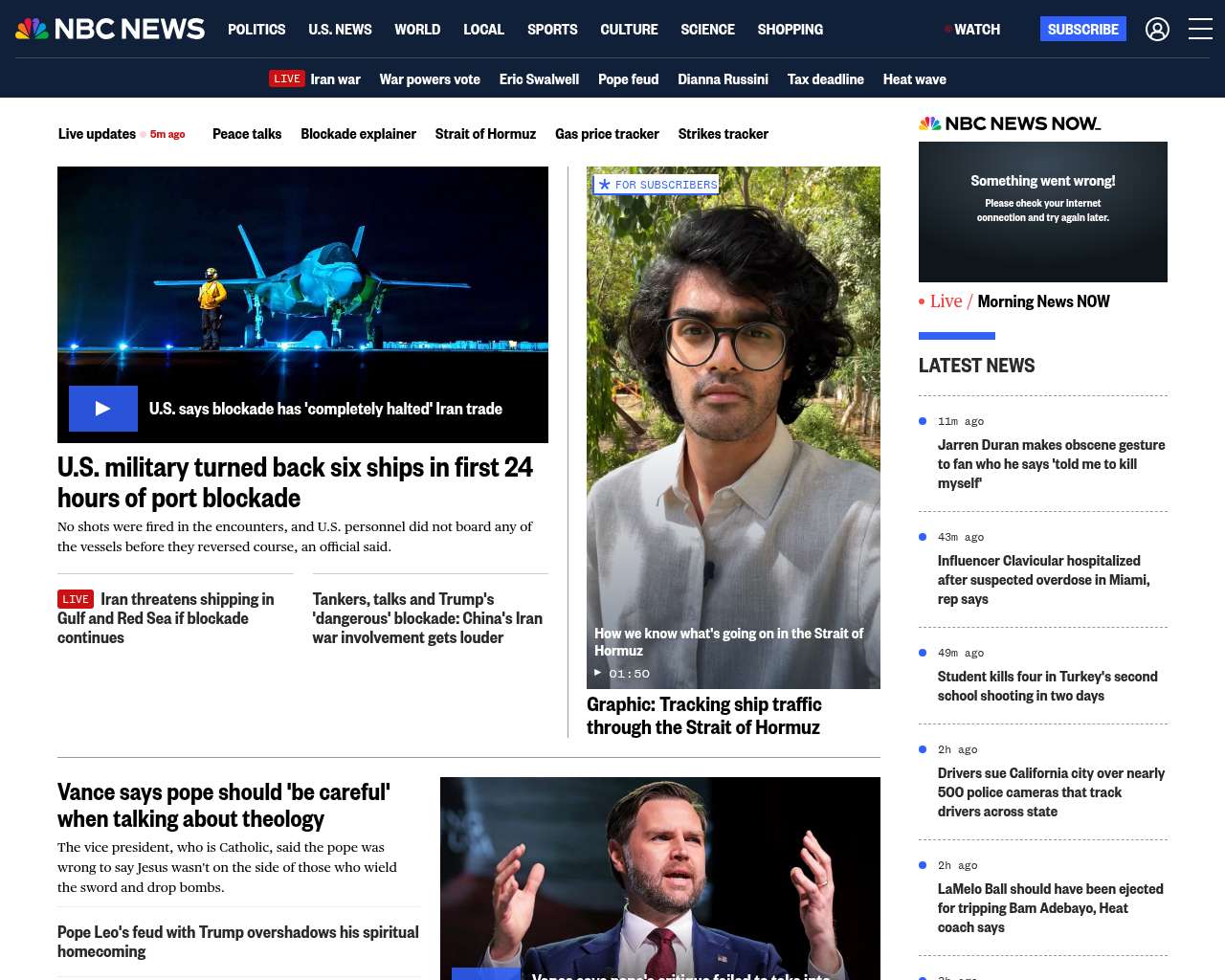
Task: Click the LATEST NEWS heading
Action: click(x=976, y=366)
